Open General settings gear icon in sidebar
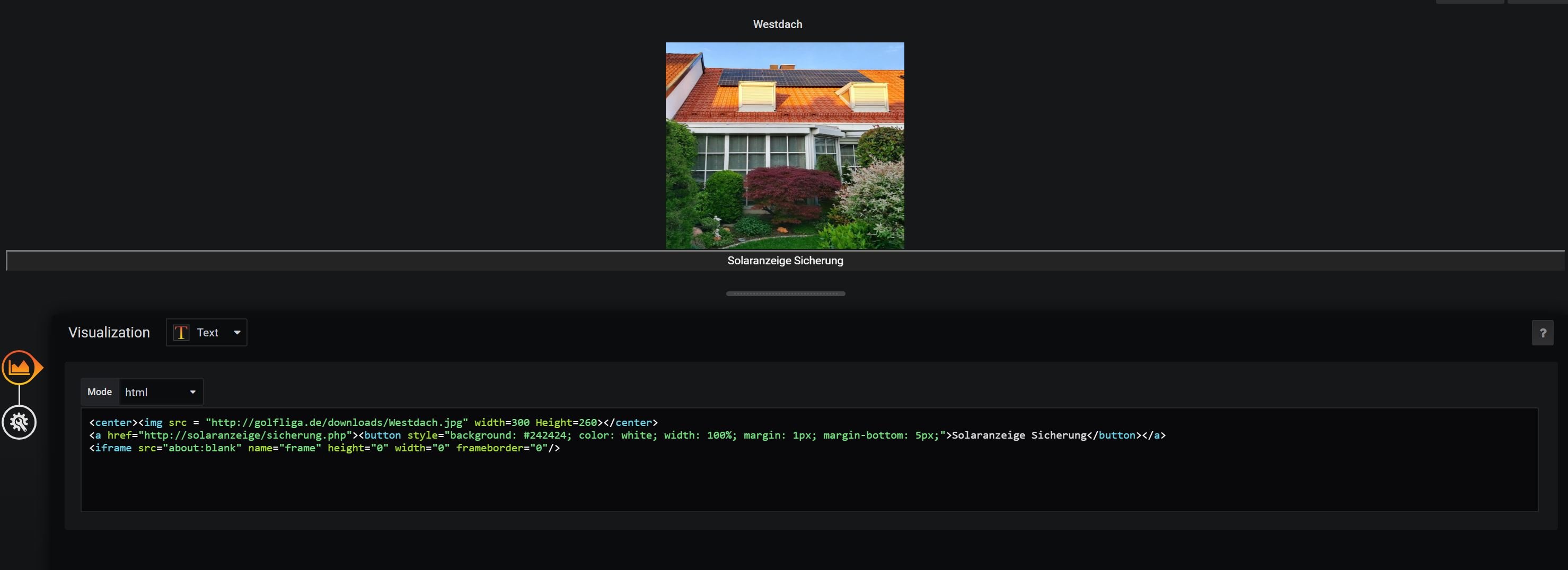Viewport: 1568px width, 570px height. pos(20,422)
